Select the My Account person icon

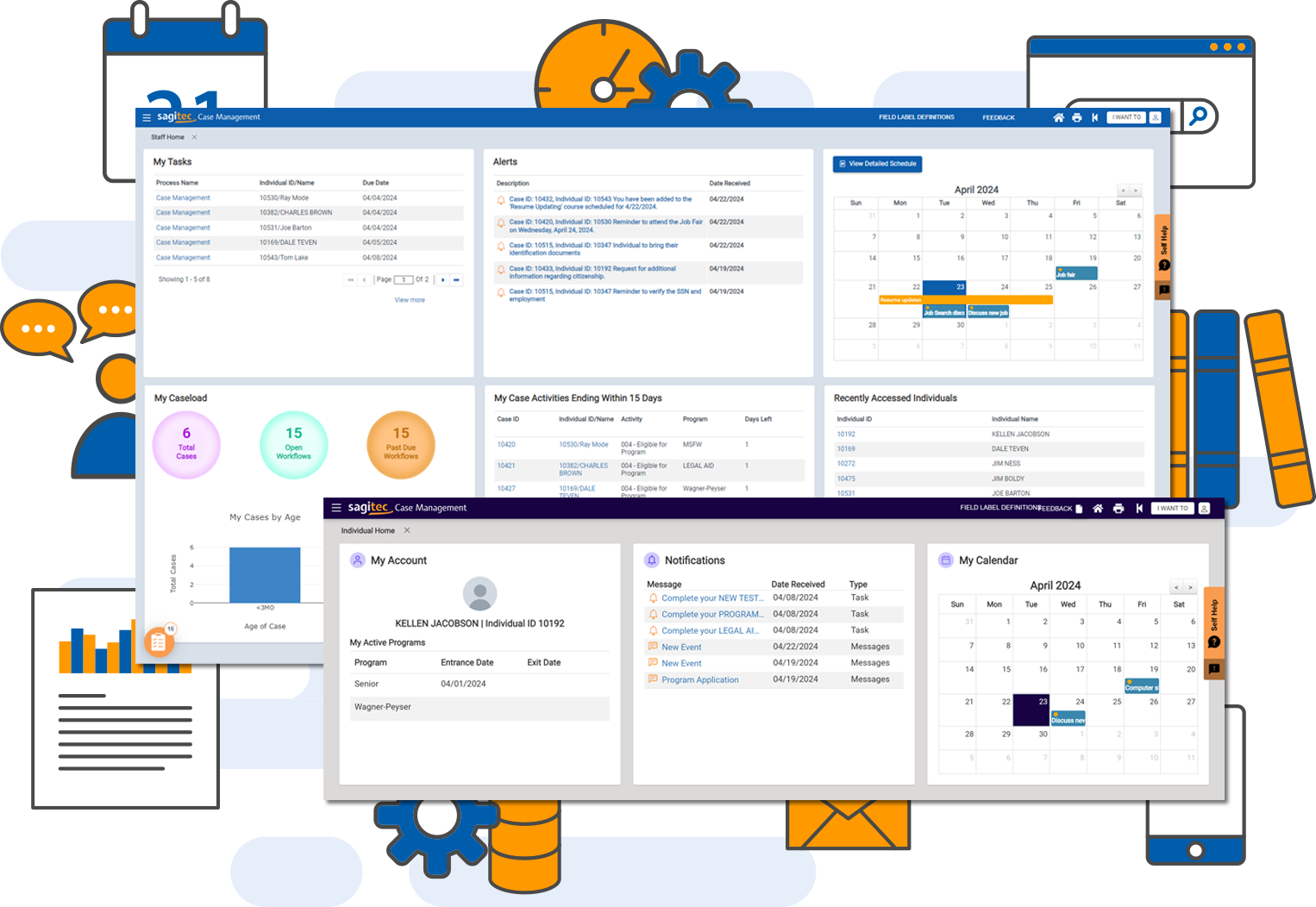357,560
